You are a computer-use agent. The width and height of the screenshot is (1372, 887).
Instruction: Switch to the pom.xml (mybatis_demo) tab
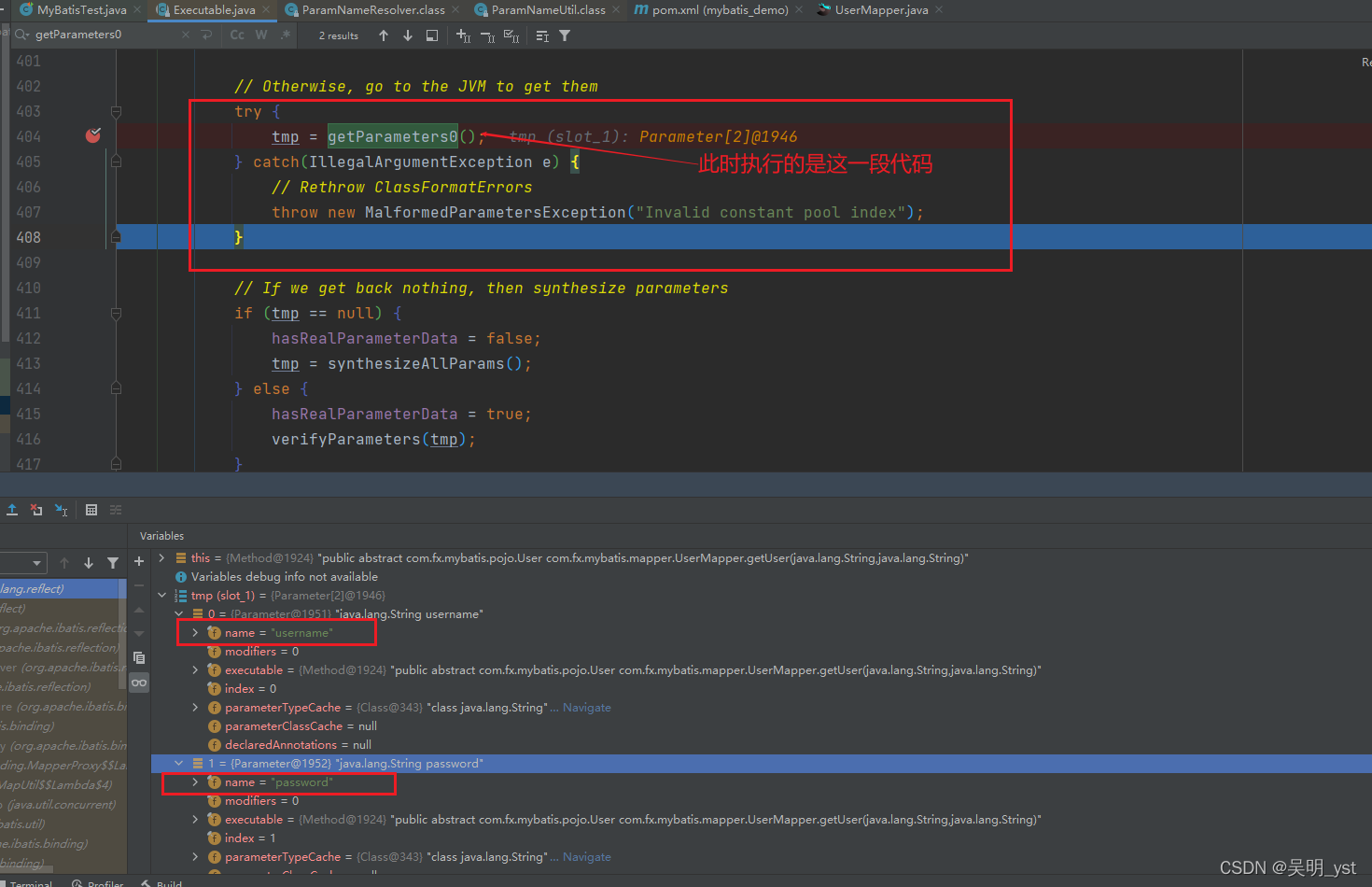point(720,10)
